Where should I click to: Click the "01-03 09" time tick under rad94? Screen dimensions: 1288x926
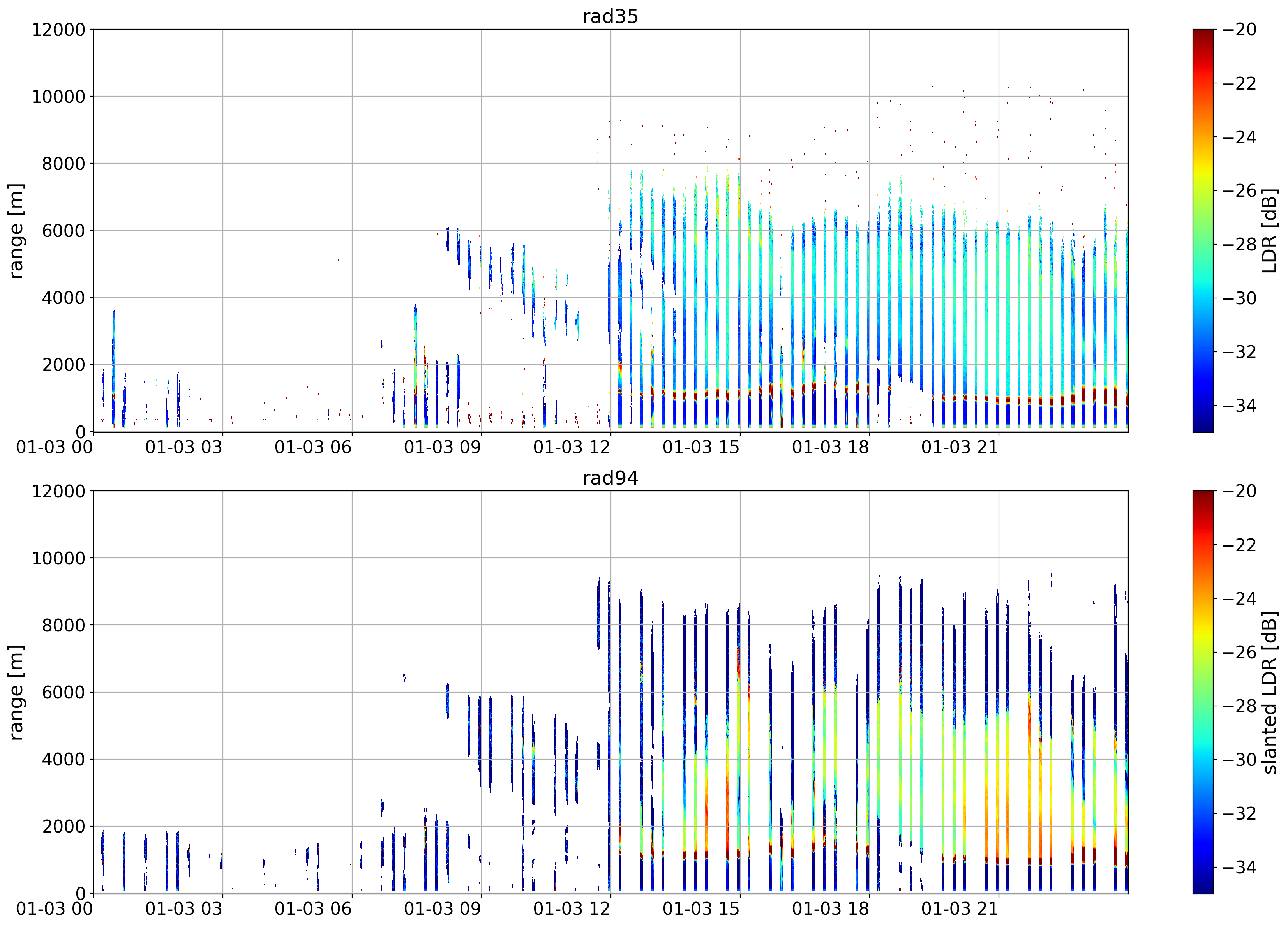pos(443,909)
